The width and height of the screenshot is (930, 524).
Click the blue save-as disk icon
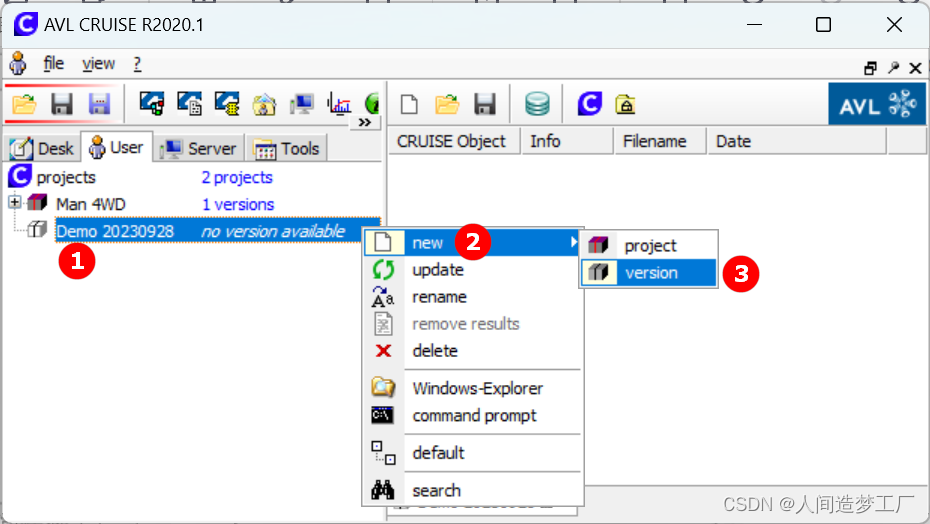(x=99, y=104)
